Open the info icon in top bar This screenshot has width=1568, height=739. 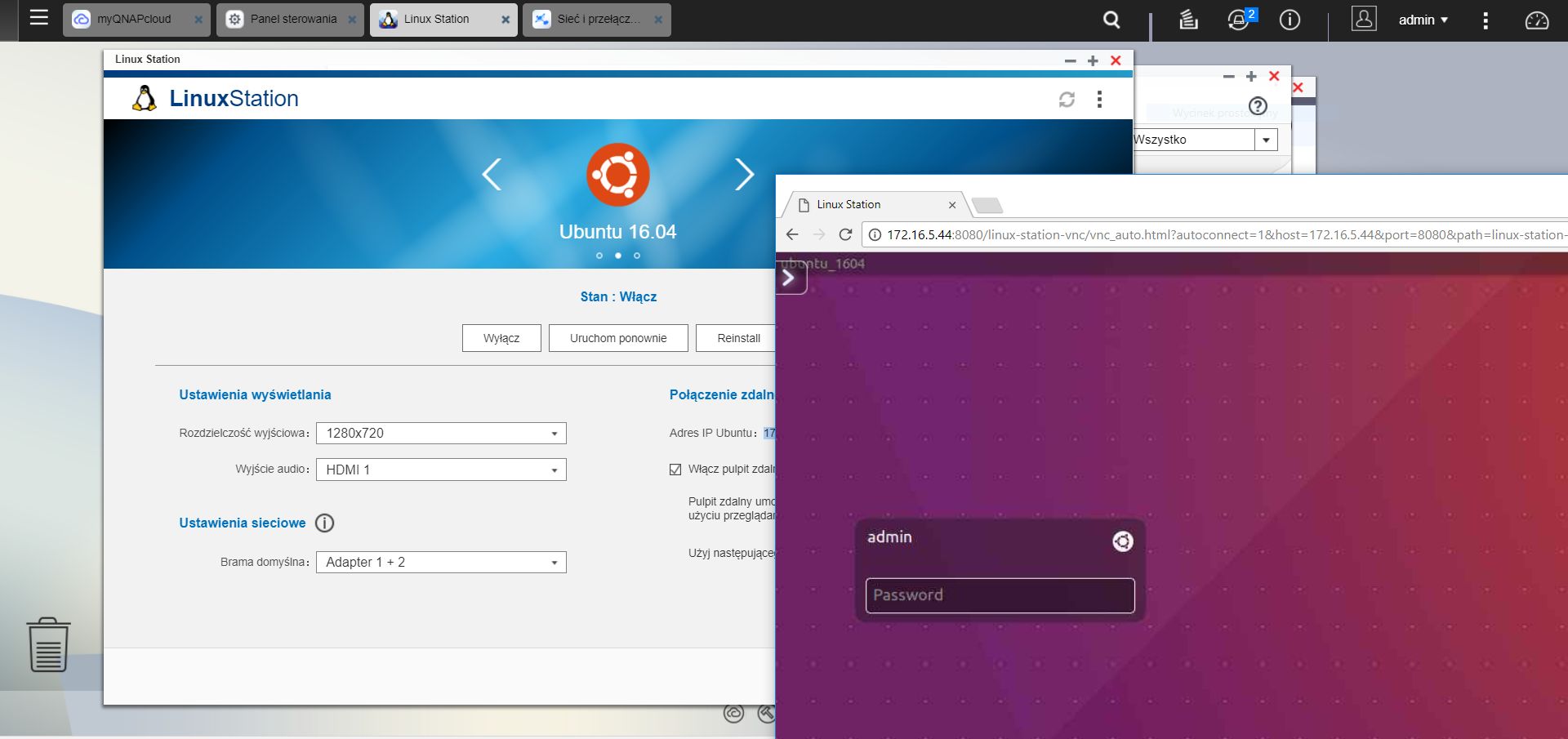click(1290, 20)
